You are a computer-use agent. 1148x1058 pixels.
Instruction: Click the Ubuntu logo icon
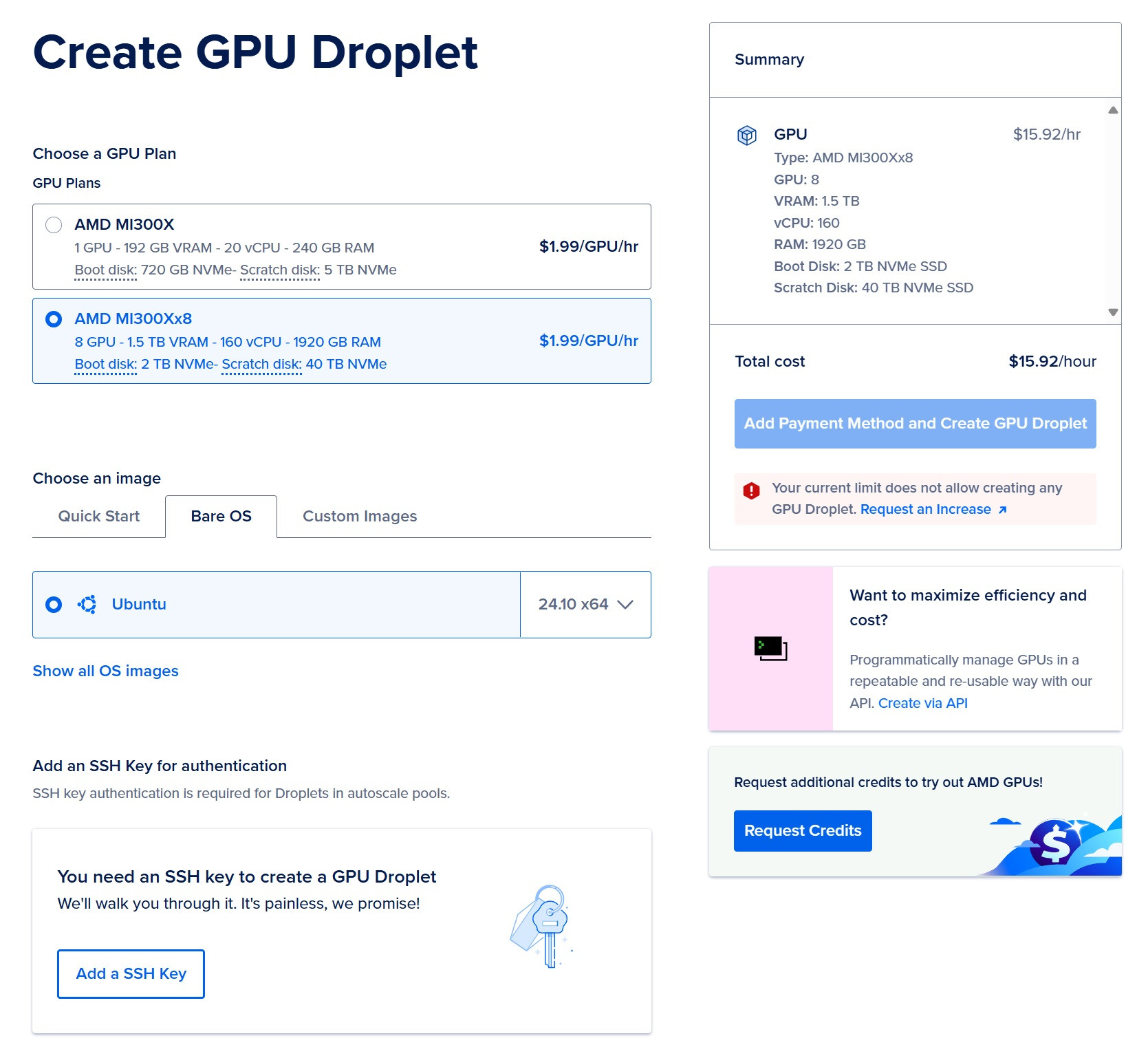tap(87, 605)
